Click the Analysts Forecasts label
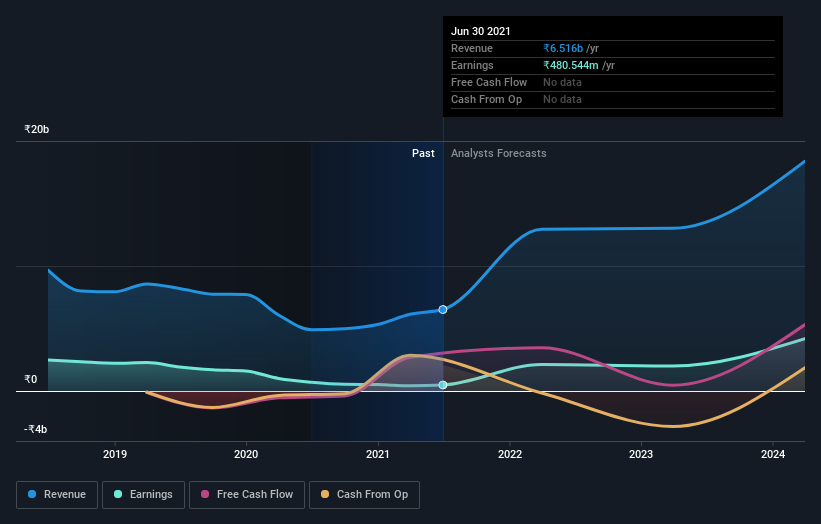The width and height of the screenshot is (821, 524). (498, 153)
